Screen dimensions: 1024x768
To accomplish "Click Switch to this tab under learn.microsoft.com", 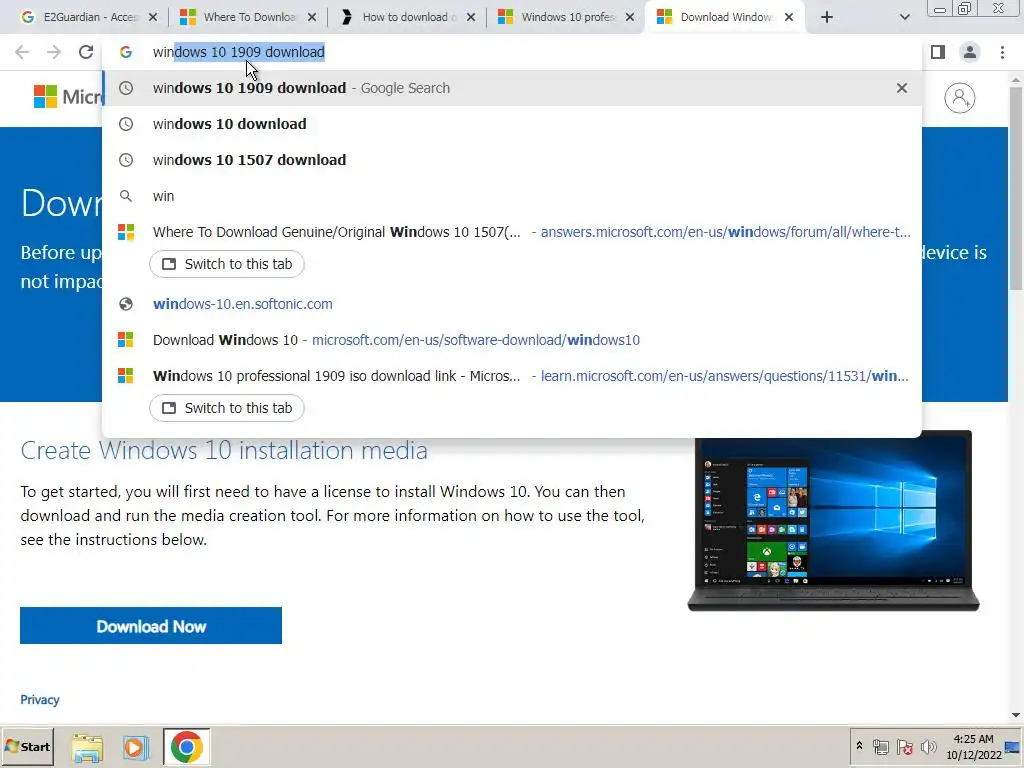I will click(227, 408).
